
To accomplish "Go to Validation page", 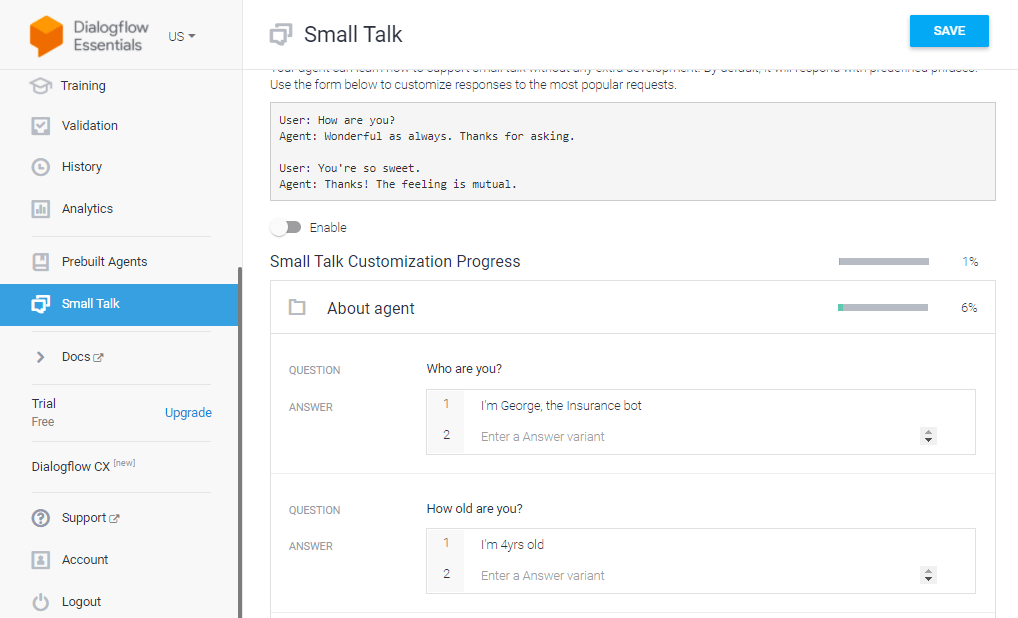I will pyautogui.click(x=90, y=126).
